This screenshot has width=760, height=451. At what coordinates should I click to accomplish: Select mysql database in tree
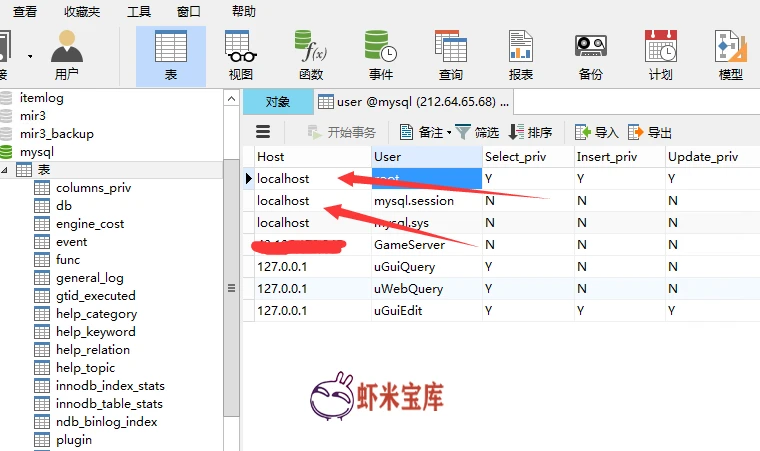click(x=37, y=152)
